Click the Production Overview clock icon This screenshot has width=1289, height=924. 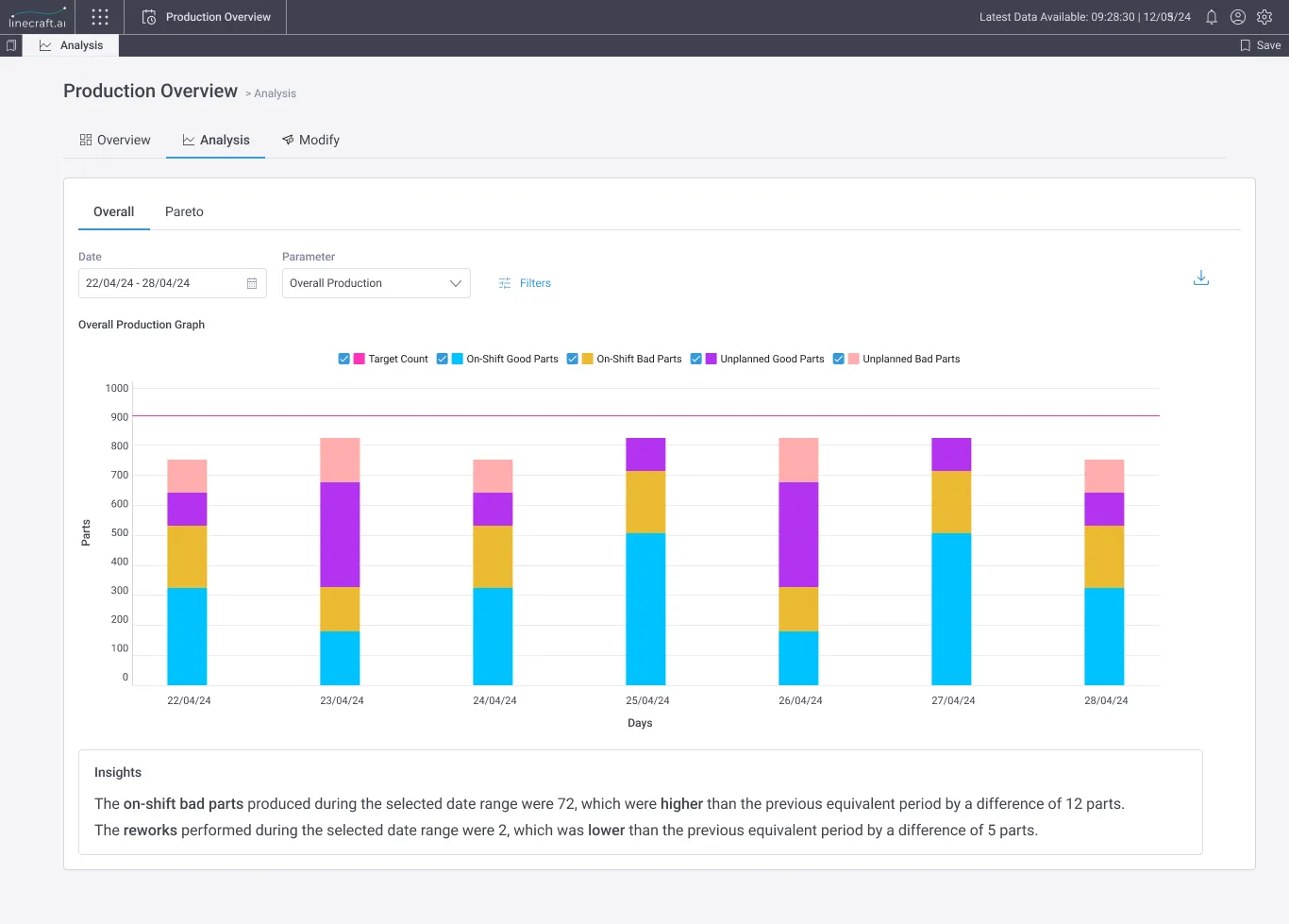click(149, 17)
